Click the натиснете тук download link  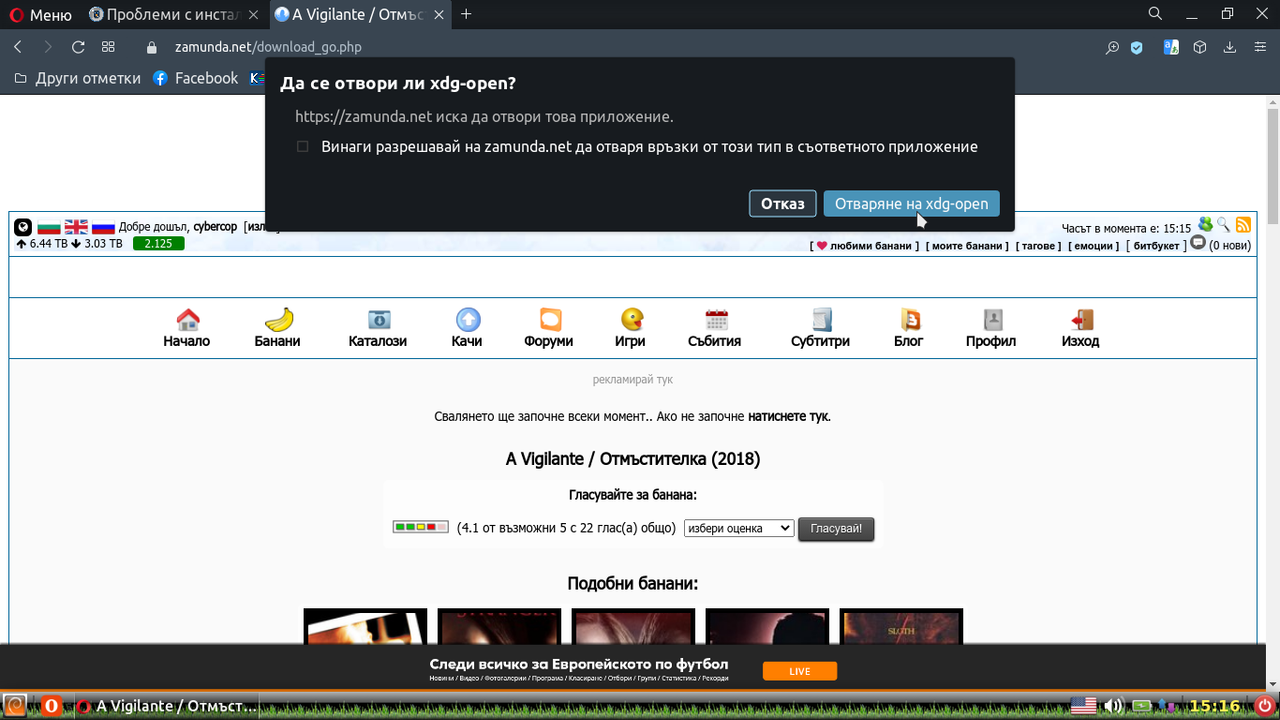pyautogui.click(x=789, y=416)
